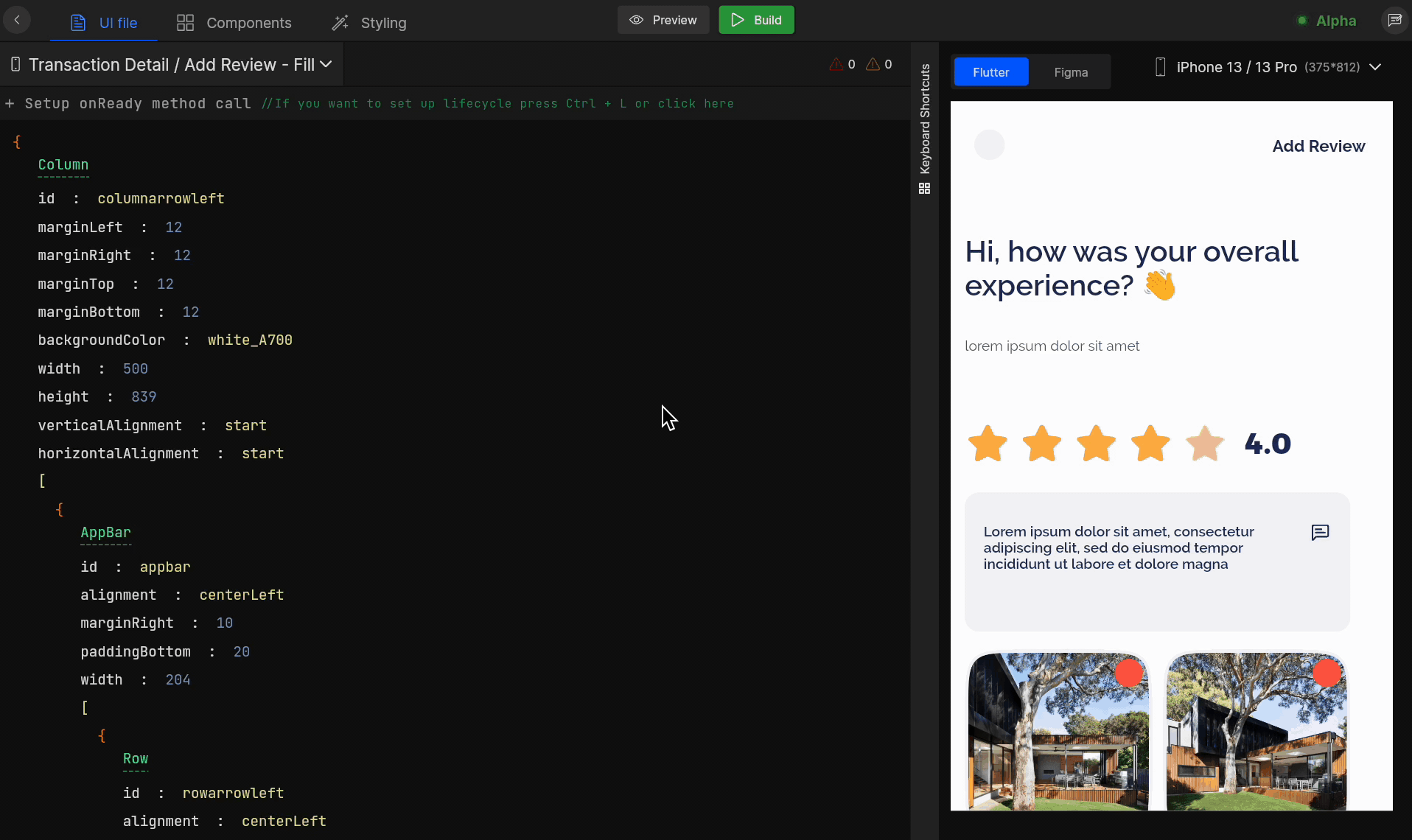1412x840 pixels.
Task: Open the Keyboard Shortcuts side panel
Action: click(925, 128)
